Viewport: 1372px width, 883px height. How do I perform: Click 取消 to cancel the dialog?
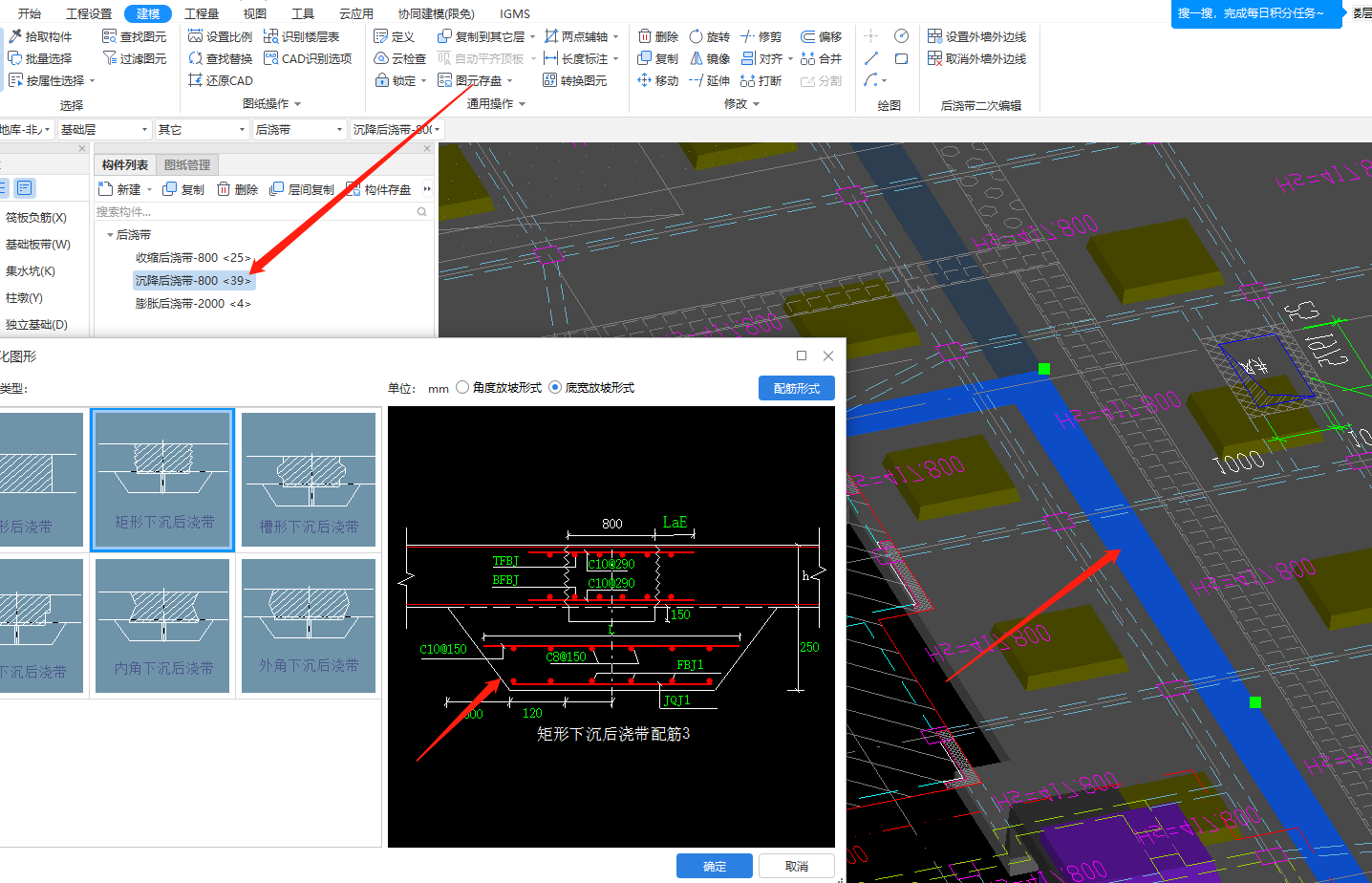point(797,866)
